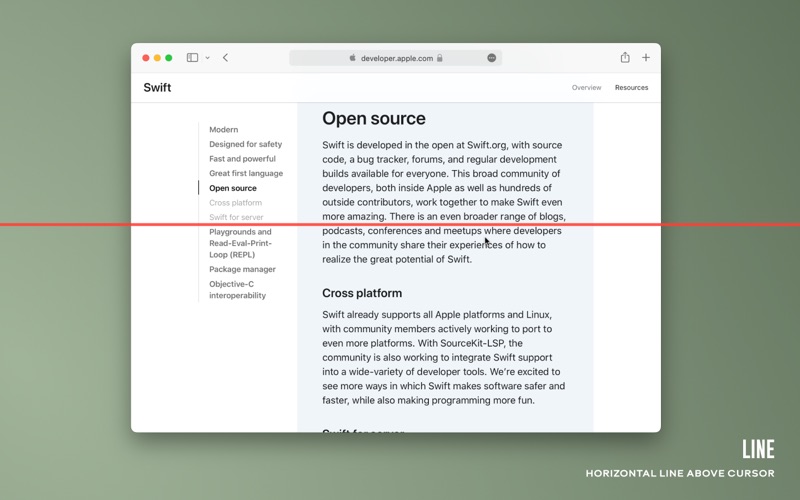Screen dimensions: 800x500
Task: Select Open source in the sidebar
Action: click(233, 188)
